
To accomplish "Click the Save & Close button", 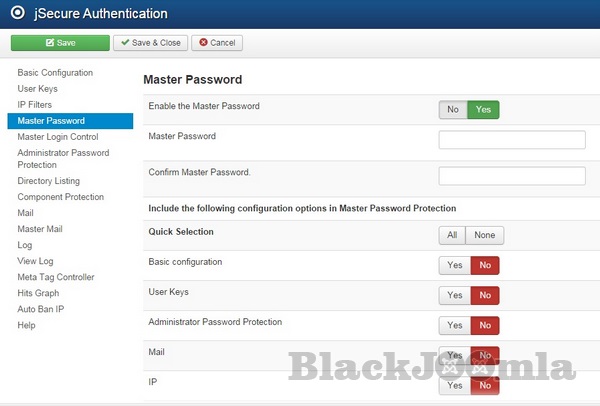I will click(150, 43).
